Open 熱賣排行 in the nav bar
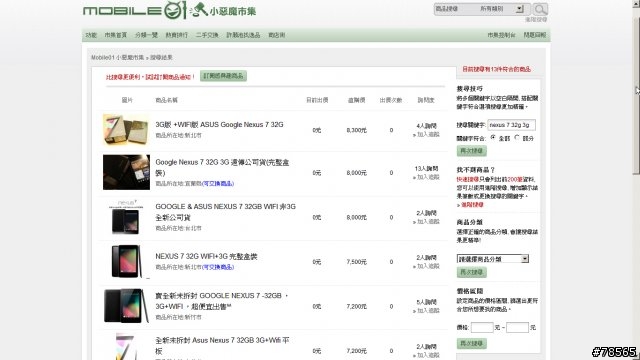This screenshot has height=360, width=640. [x=176, y=35]
